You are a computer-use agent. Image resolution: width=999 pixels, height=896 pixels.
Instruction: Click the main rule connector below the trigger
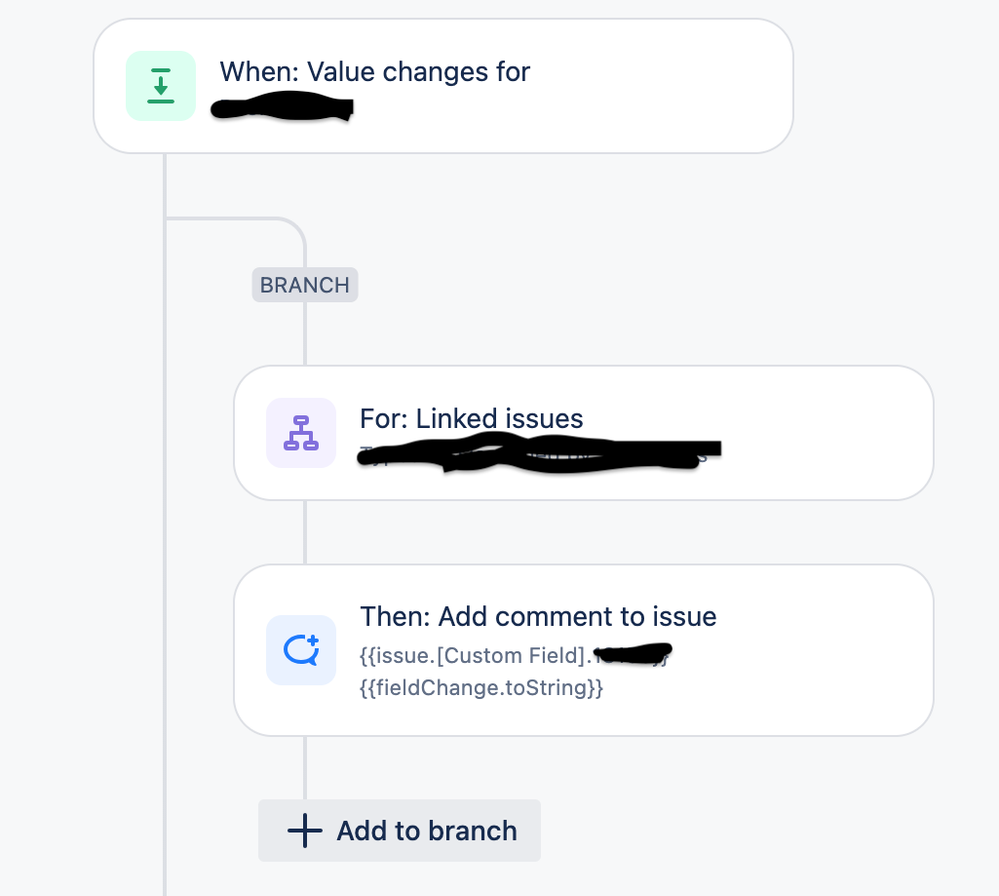165,185
